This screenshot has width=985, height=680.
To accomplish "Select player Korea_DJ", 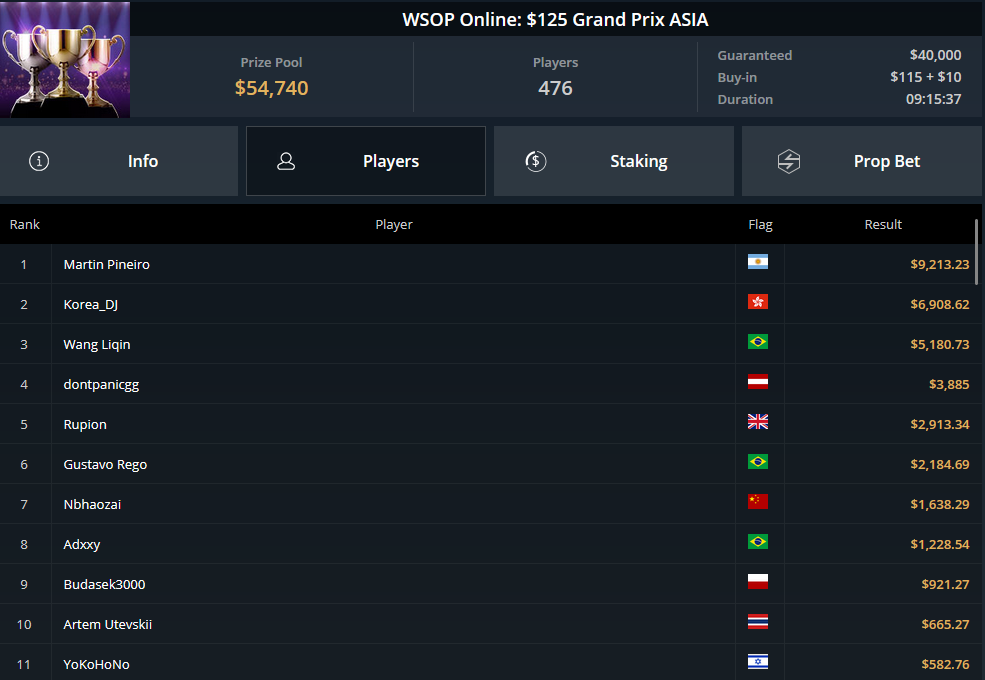I will click(x=90, y=305).
